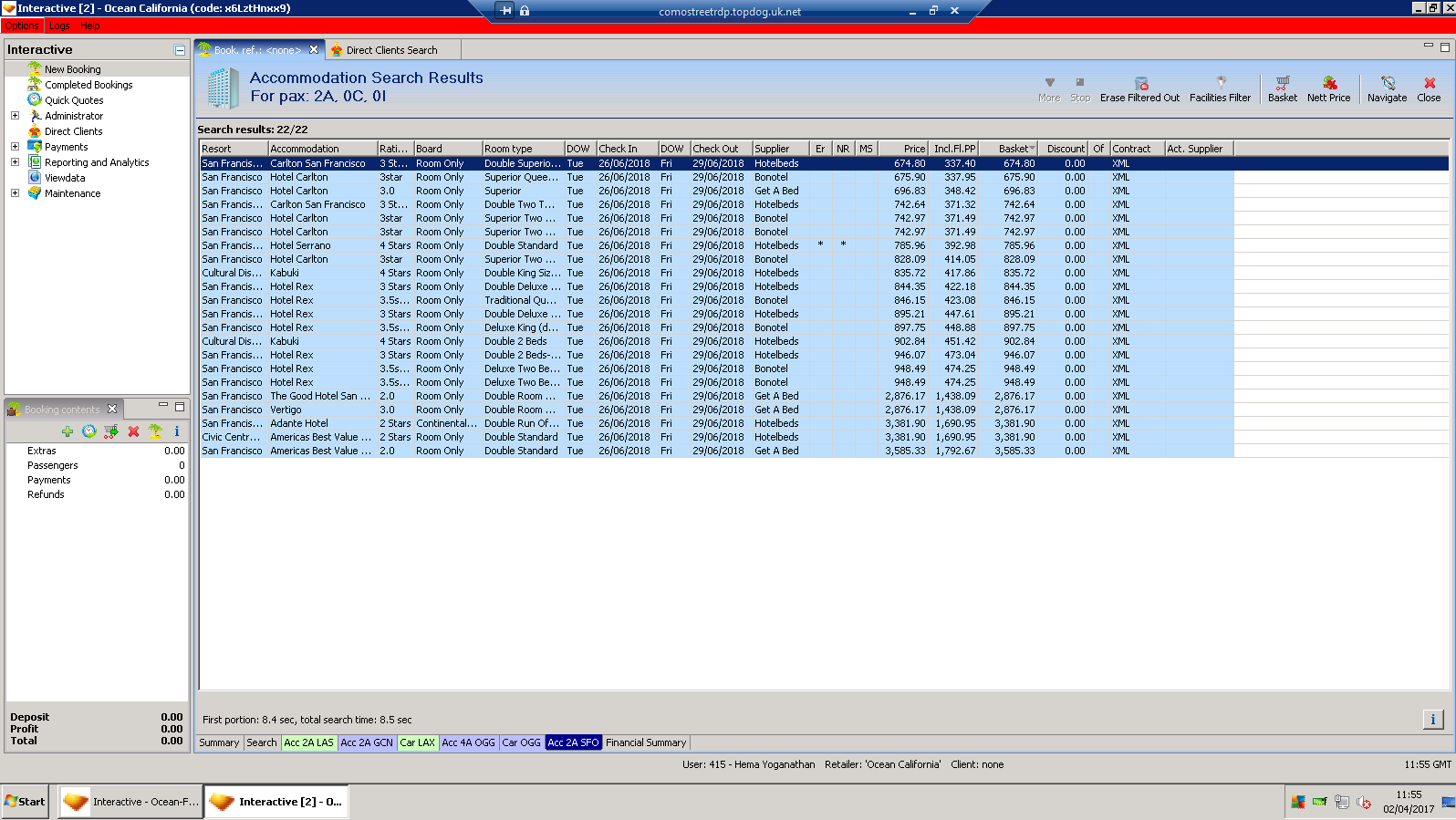This screenshot has width=1456, height=820.
Task: Click the Direct Clients icon
Action: point(35,130)
